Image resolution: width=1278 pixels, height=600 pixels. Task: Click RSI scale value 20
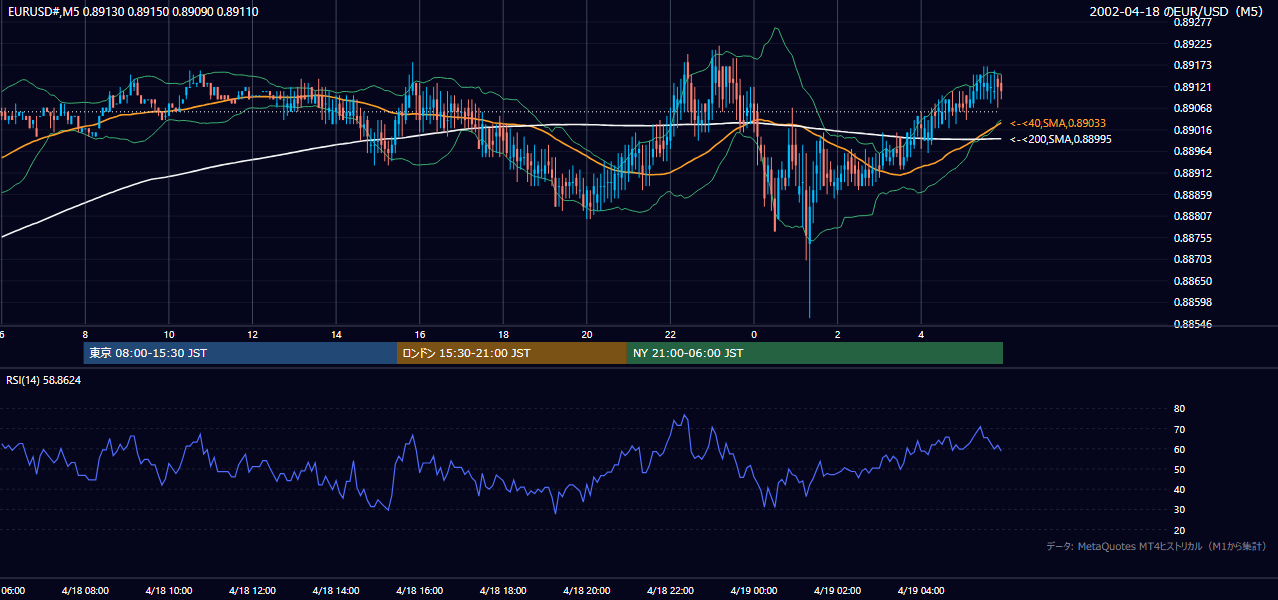1179,530
